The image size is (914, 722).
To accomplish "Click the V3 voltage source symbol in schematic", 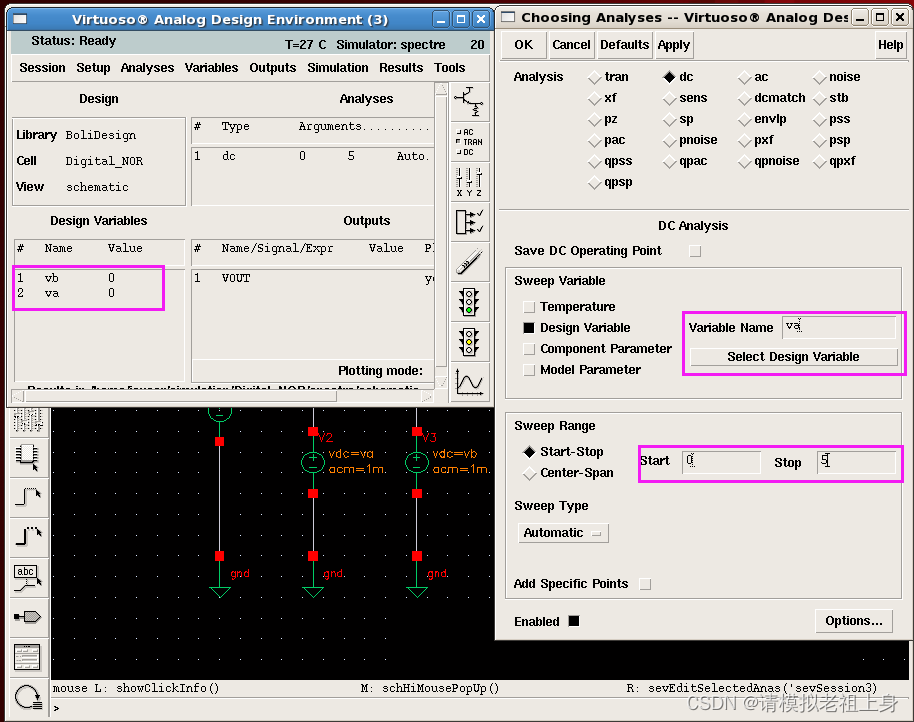I will 417,462.
